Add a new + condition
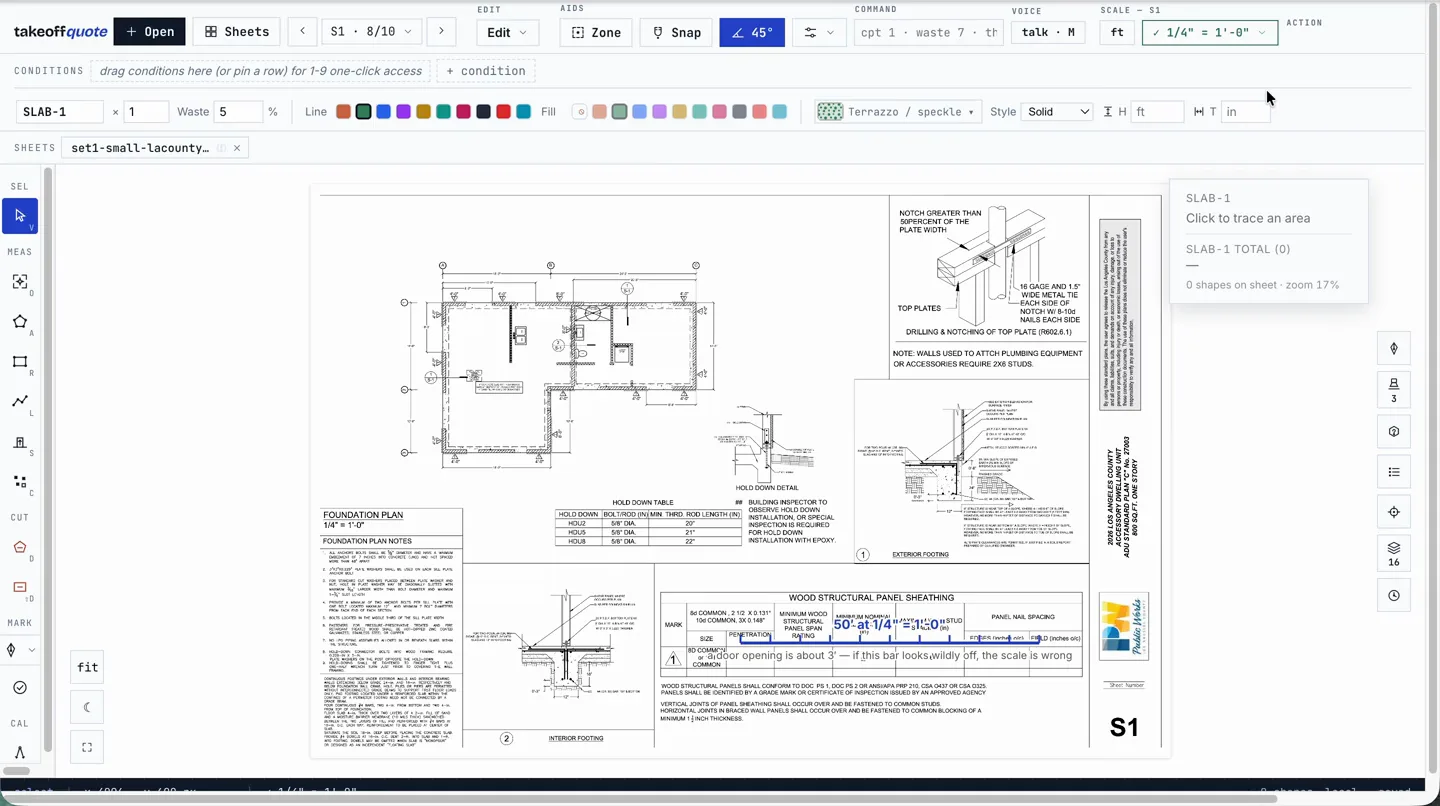 [x=486, y=71]
